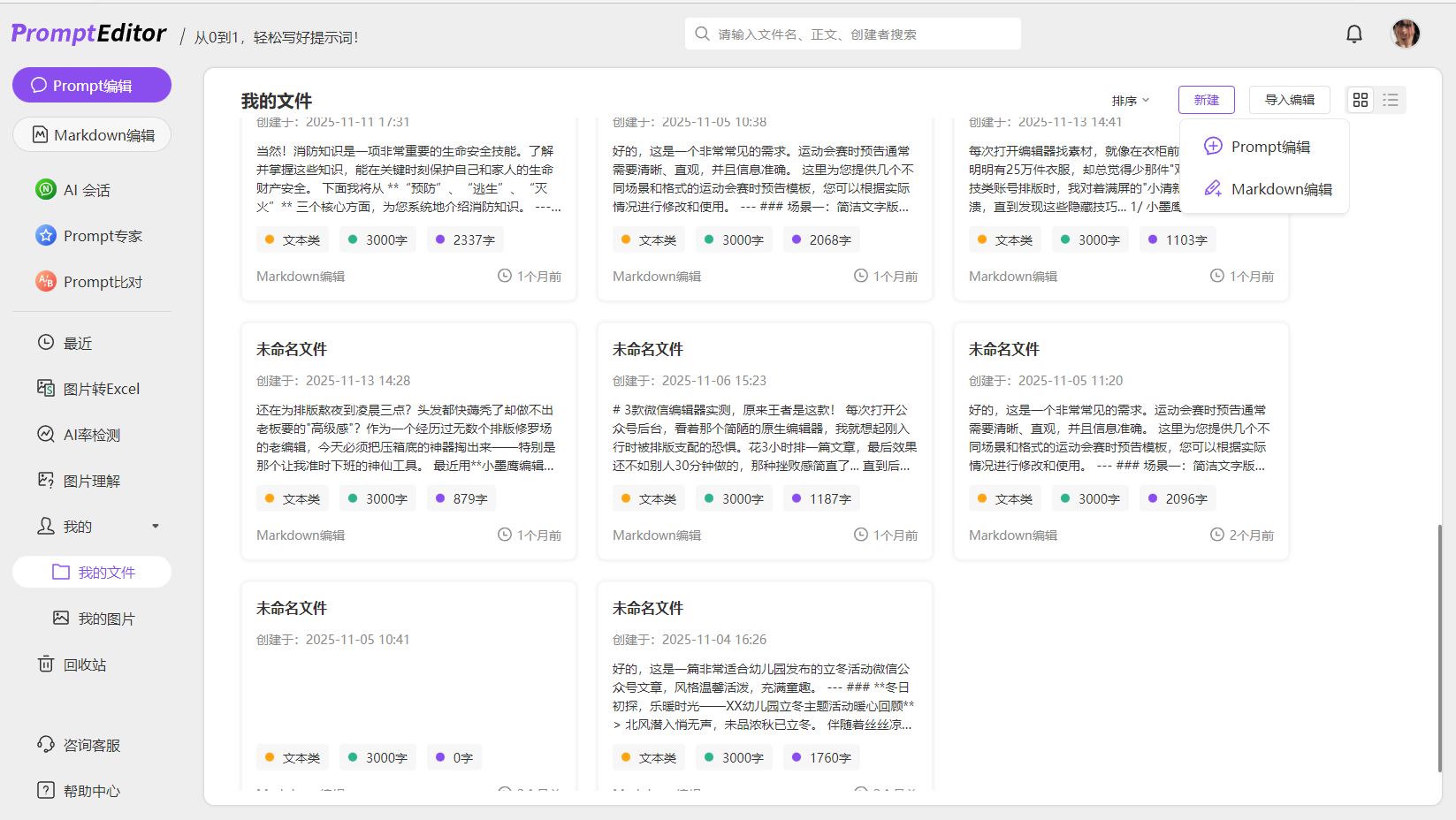Switch to list view layout

click(1391, 100)
